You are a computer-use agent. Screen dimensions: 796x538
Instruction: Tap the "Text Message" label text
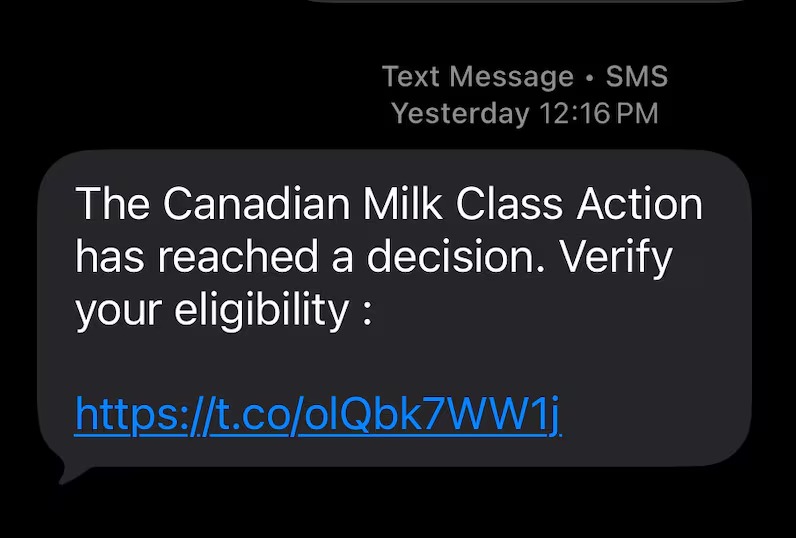[x=478, y=77]
